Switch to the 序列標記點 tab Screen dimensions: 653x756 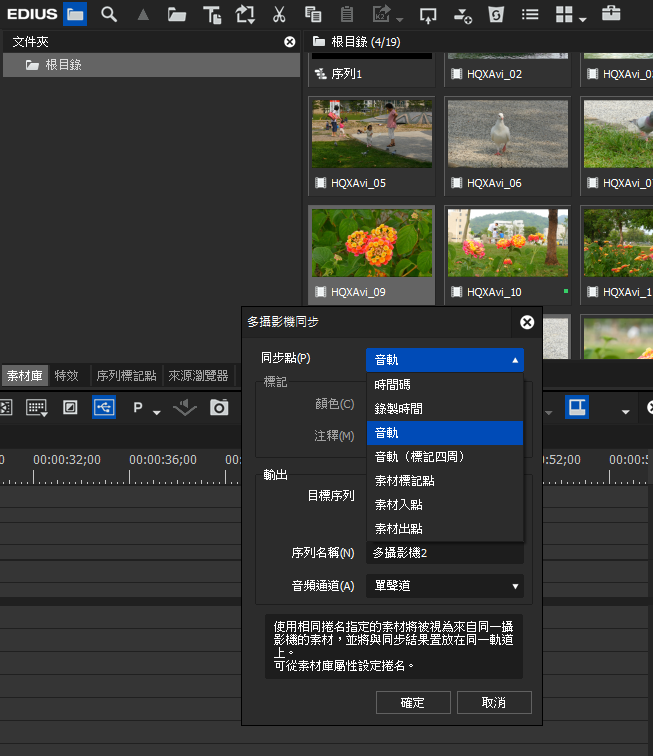(126, 376)
